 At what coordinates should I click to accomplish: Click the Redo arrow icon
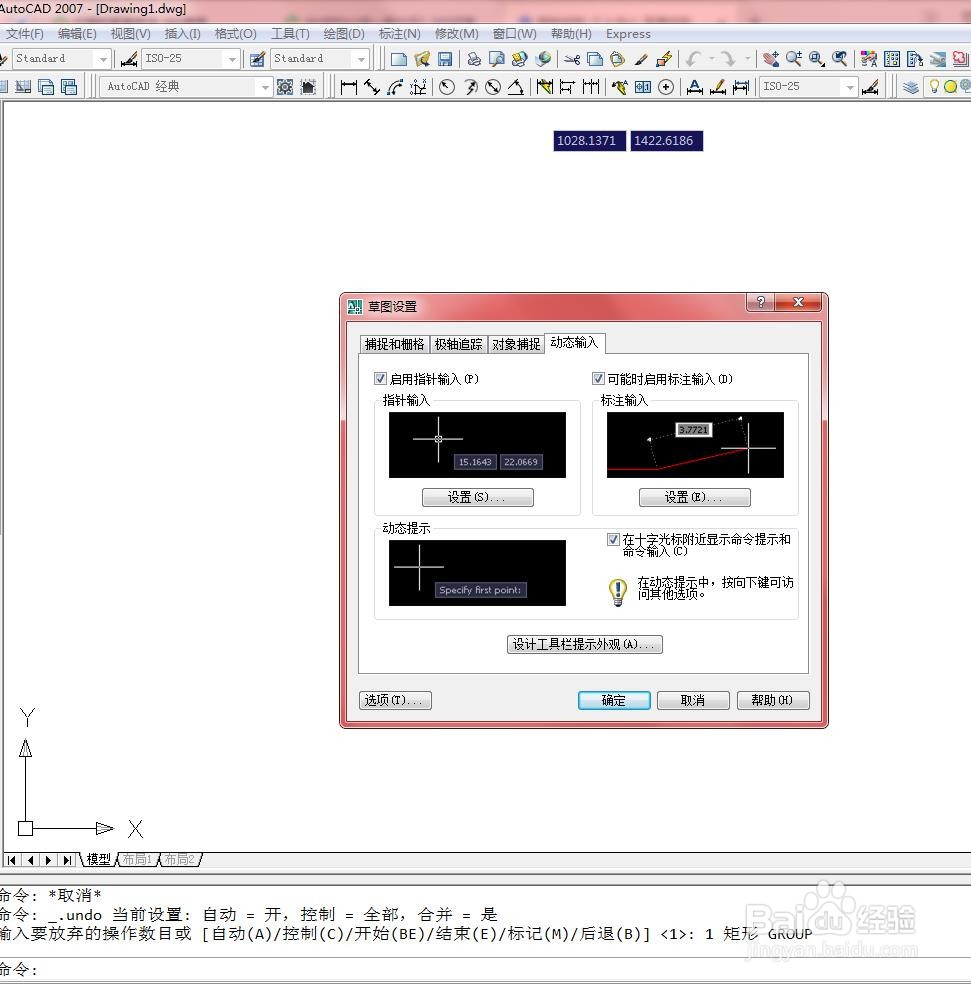(727, 59)
